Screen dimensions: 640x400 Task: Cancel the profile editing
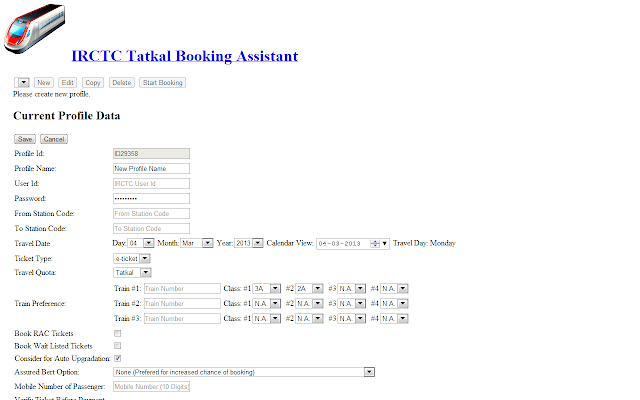point(54,139)
